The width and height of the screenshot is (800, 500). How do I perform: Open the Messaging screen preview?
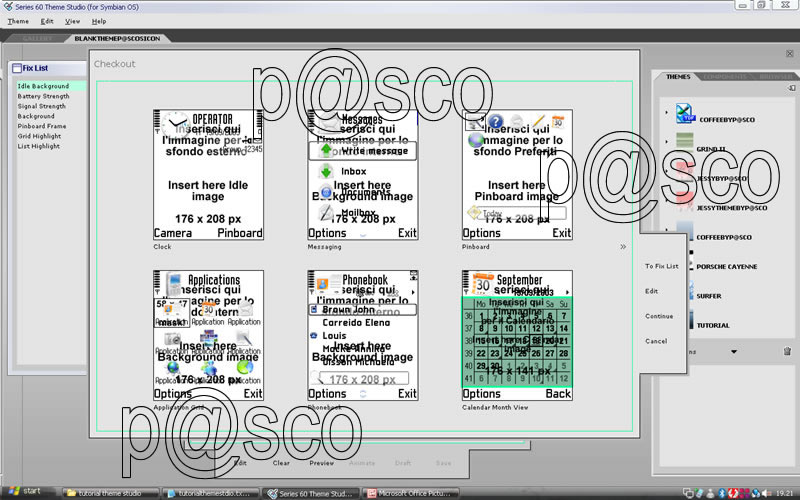tap(363, 174)
